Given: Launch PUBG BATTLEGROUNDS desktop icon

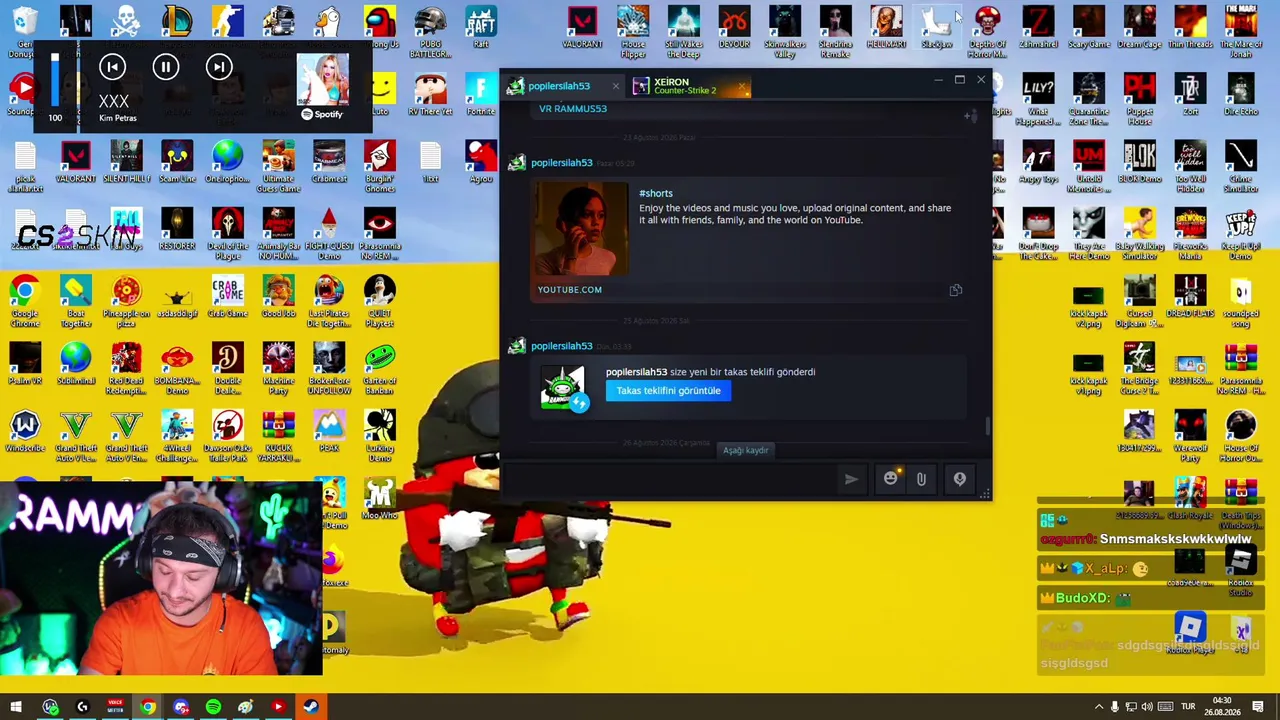Looking at the screenshot, I should point(430,31).
